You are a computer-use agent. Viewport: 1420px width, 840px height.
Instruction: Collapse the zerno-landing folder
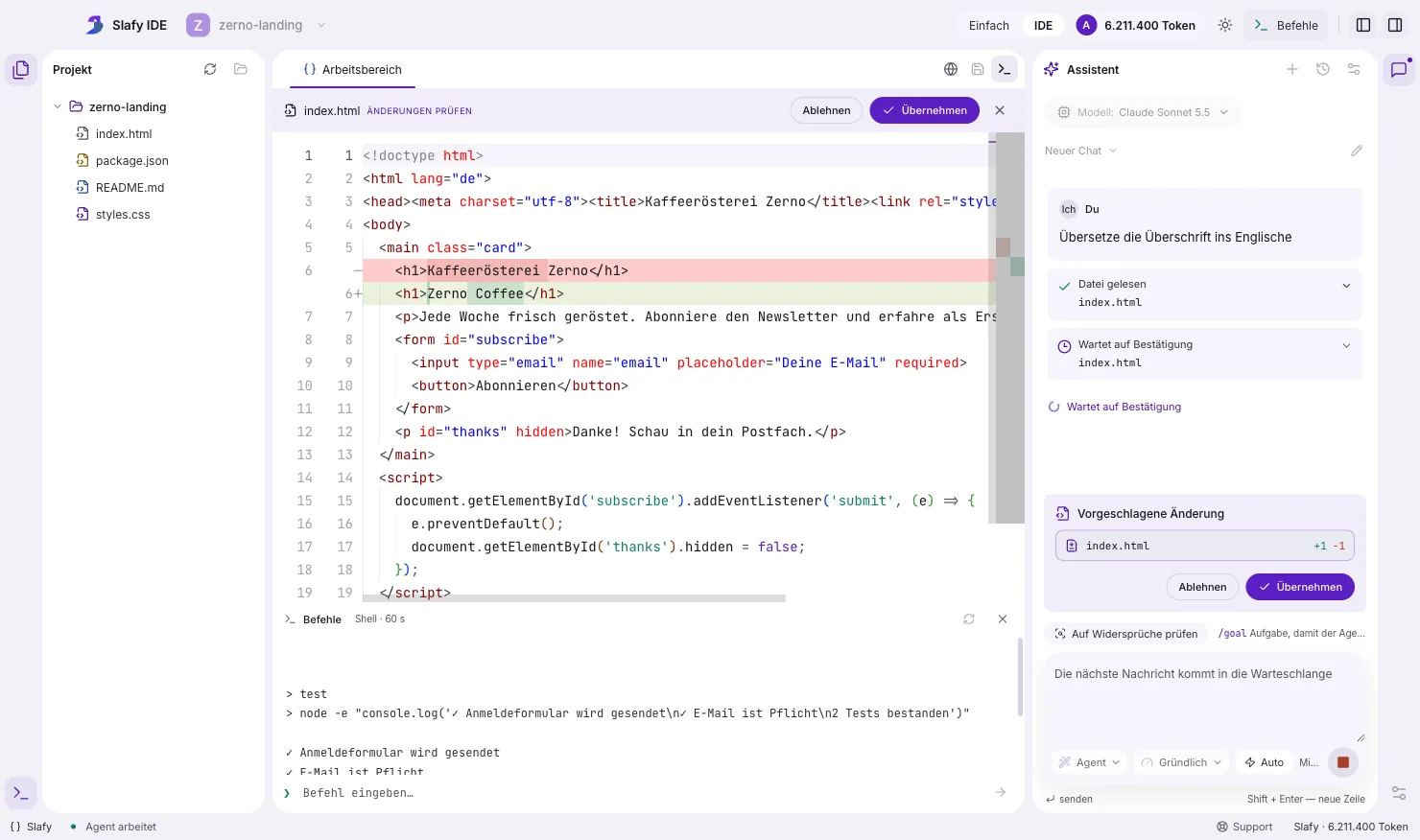(x=58, y=106)
